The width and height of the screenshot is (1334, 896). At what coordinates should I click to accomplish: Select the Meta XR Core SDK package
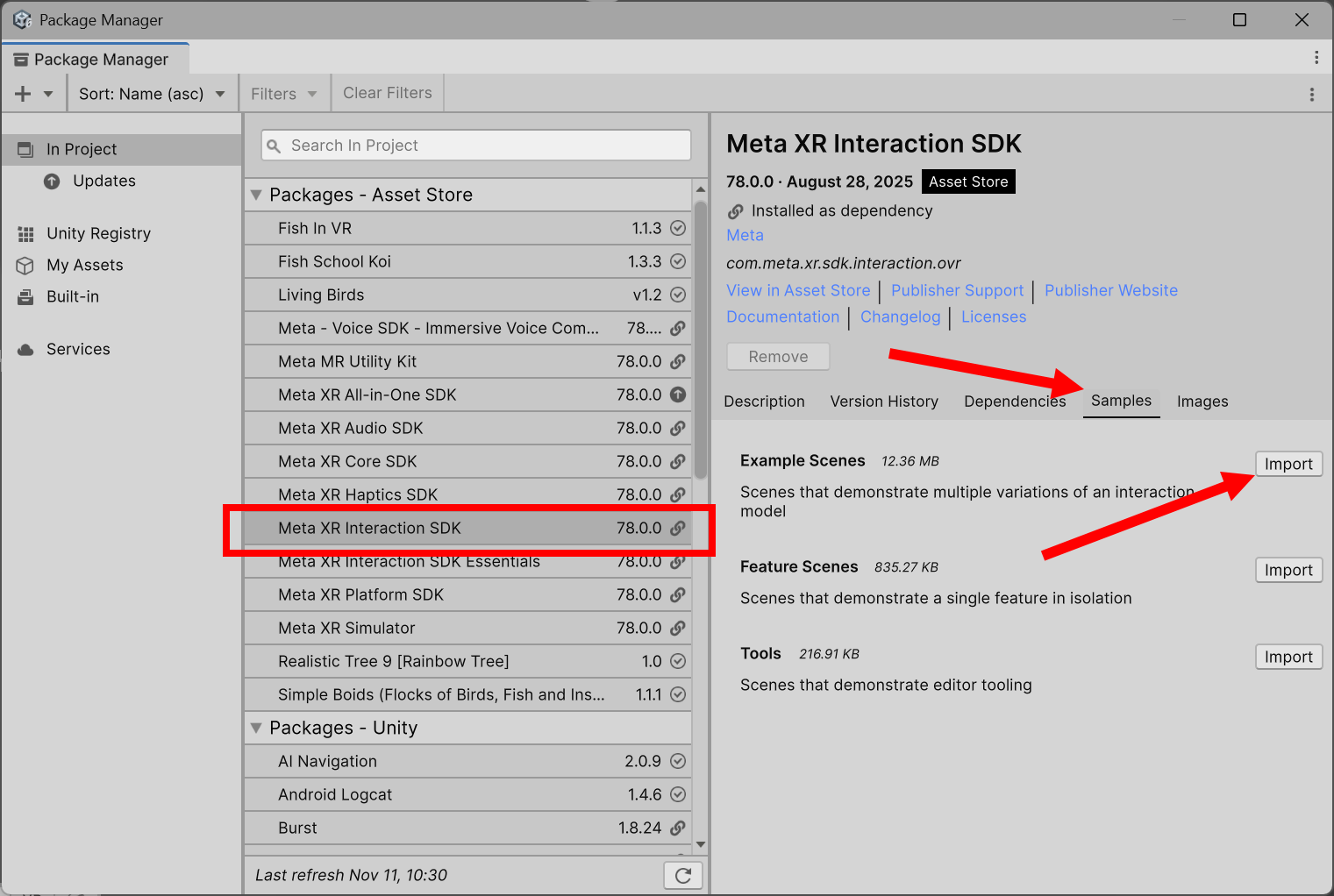pyautogui.click(x=468, y=461)
